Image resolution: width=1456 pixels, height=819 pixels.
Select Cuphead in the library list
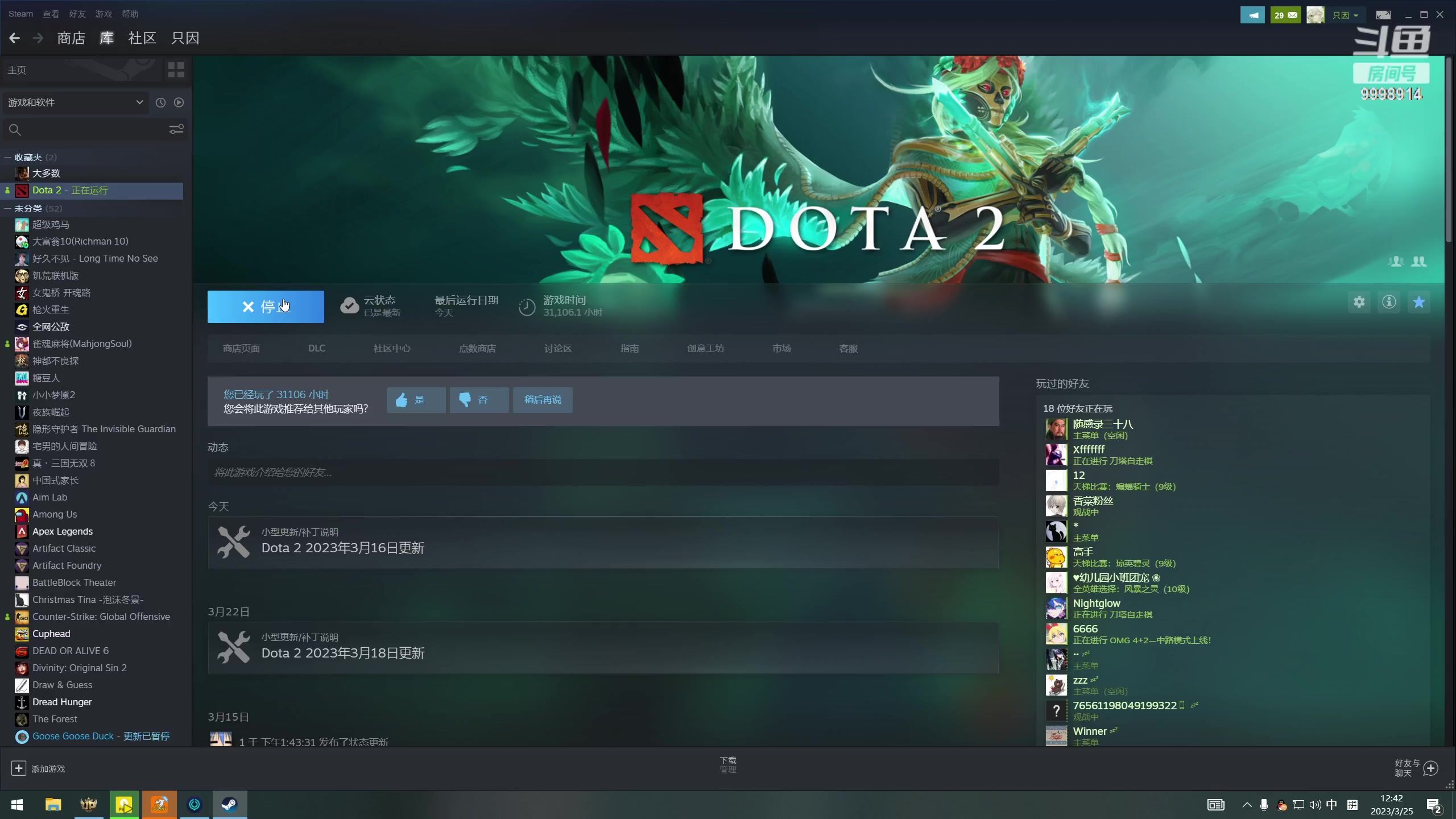pos(51,634)
